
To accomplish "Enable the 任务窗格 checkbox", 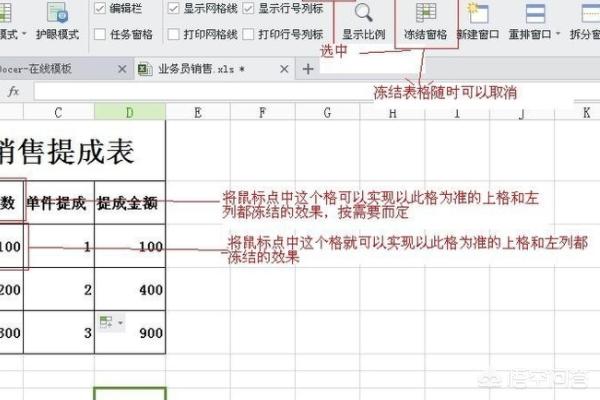I will coord(99,34).
